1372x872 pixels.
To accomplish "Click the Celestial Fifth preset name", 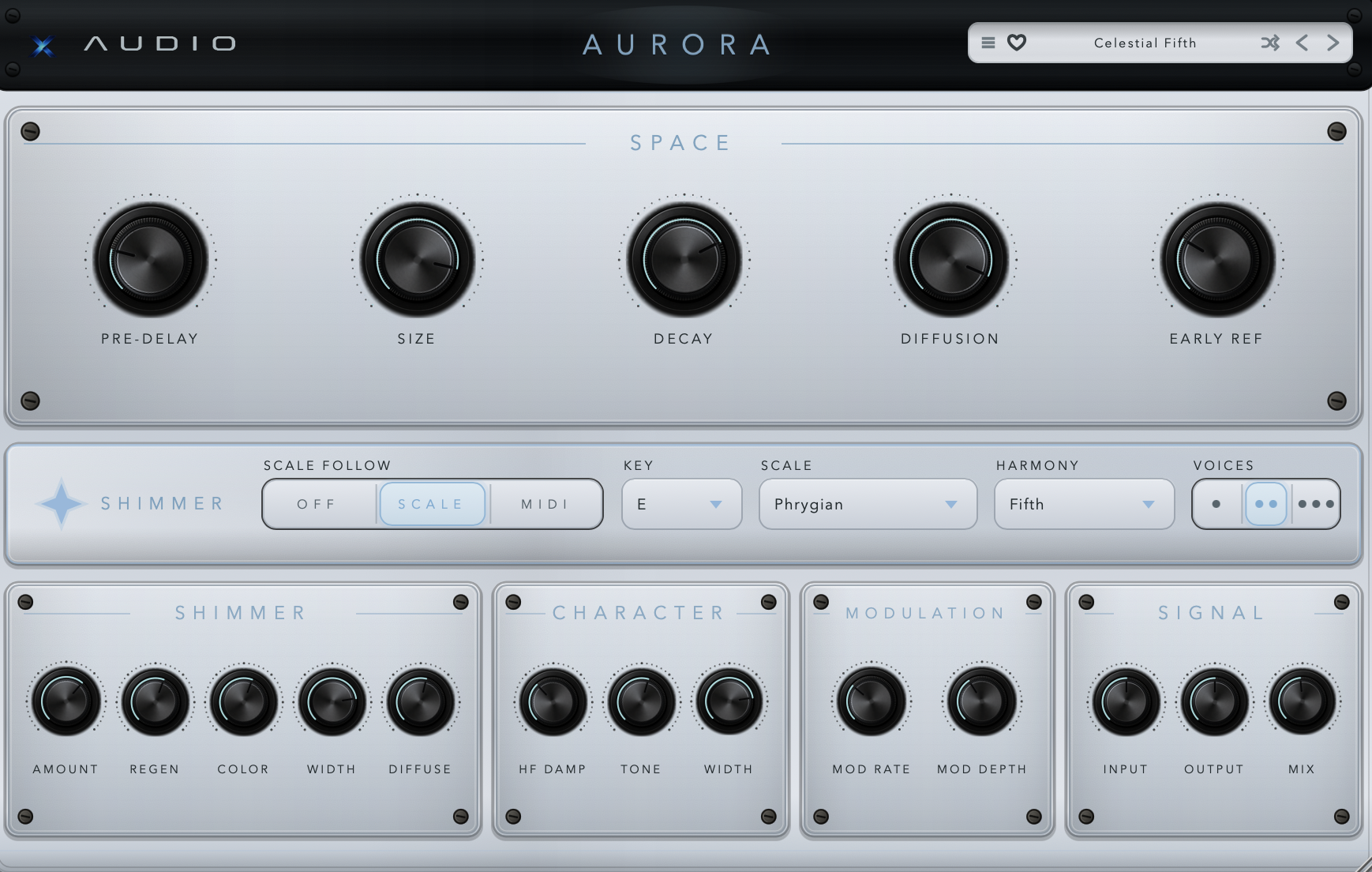I will pyautogui.click(x=1145, y=43).
